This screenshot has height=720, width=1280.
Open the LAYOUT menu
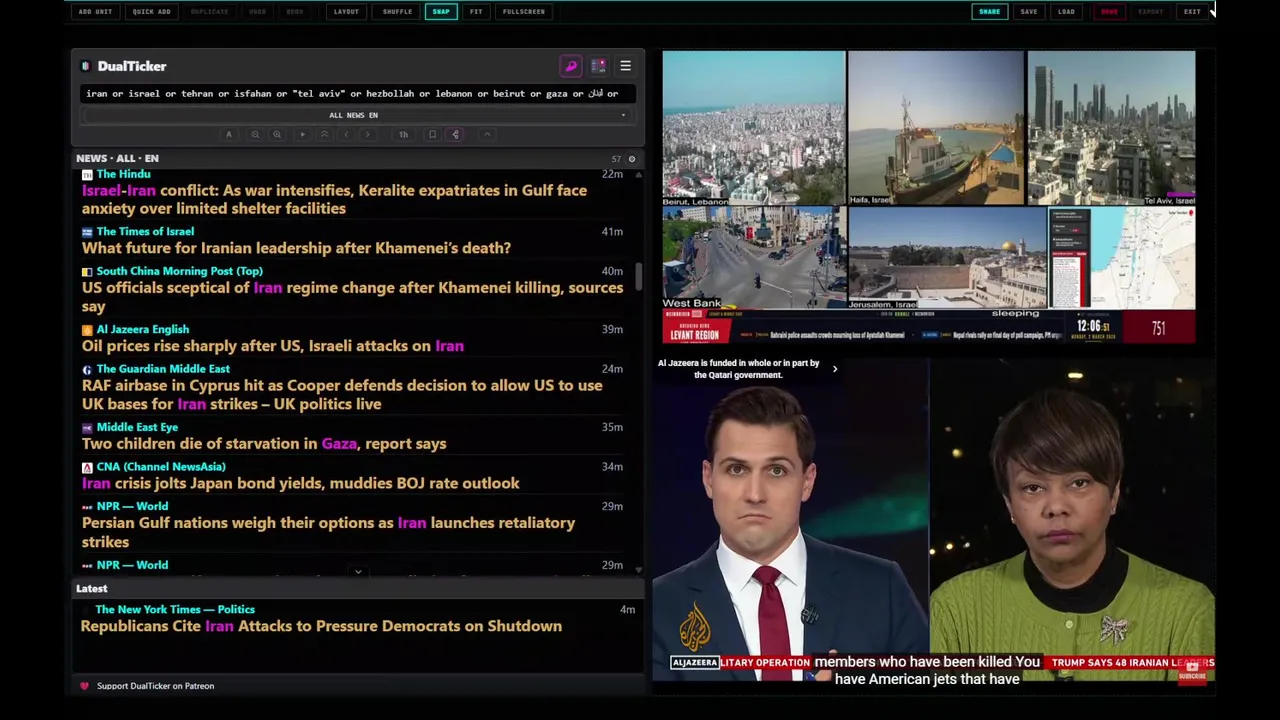[x=346, y=12]
